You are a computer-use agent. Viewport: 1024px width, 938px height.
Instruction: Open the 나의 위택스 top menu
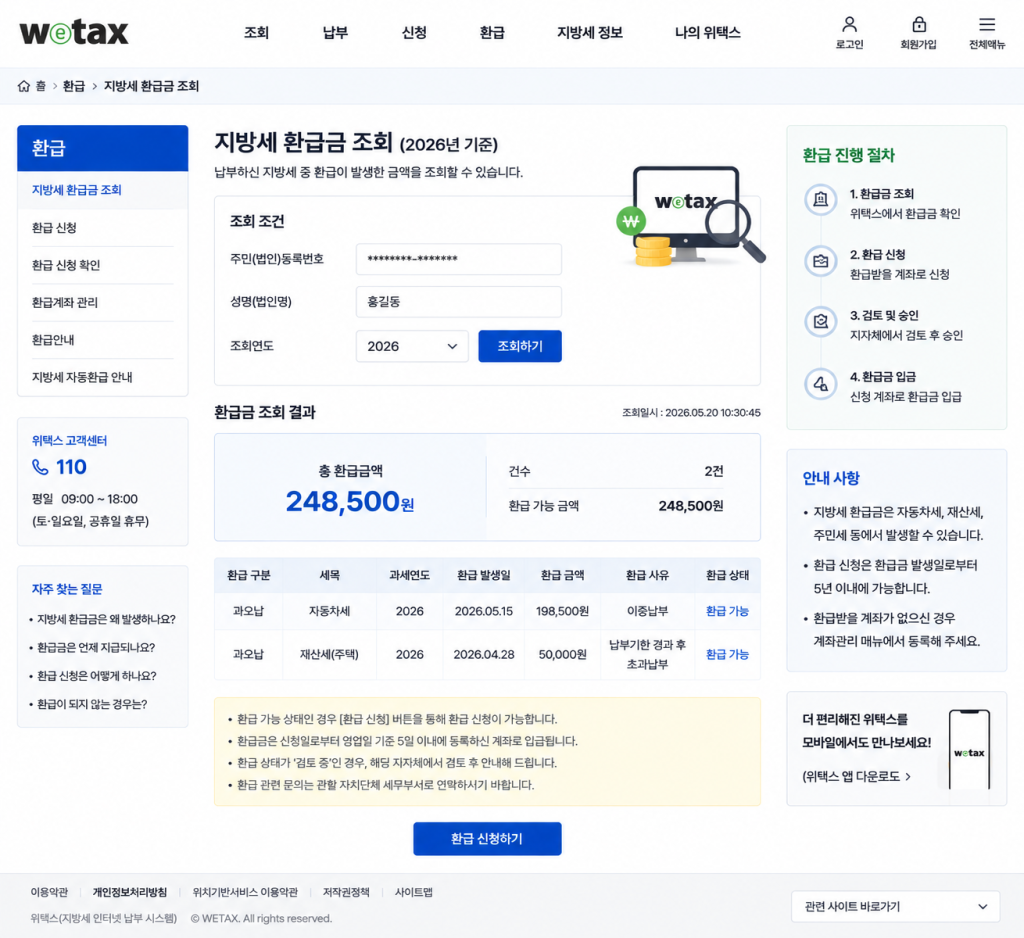click(708, 33)
